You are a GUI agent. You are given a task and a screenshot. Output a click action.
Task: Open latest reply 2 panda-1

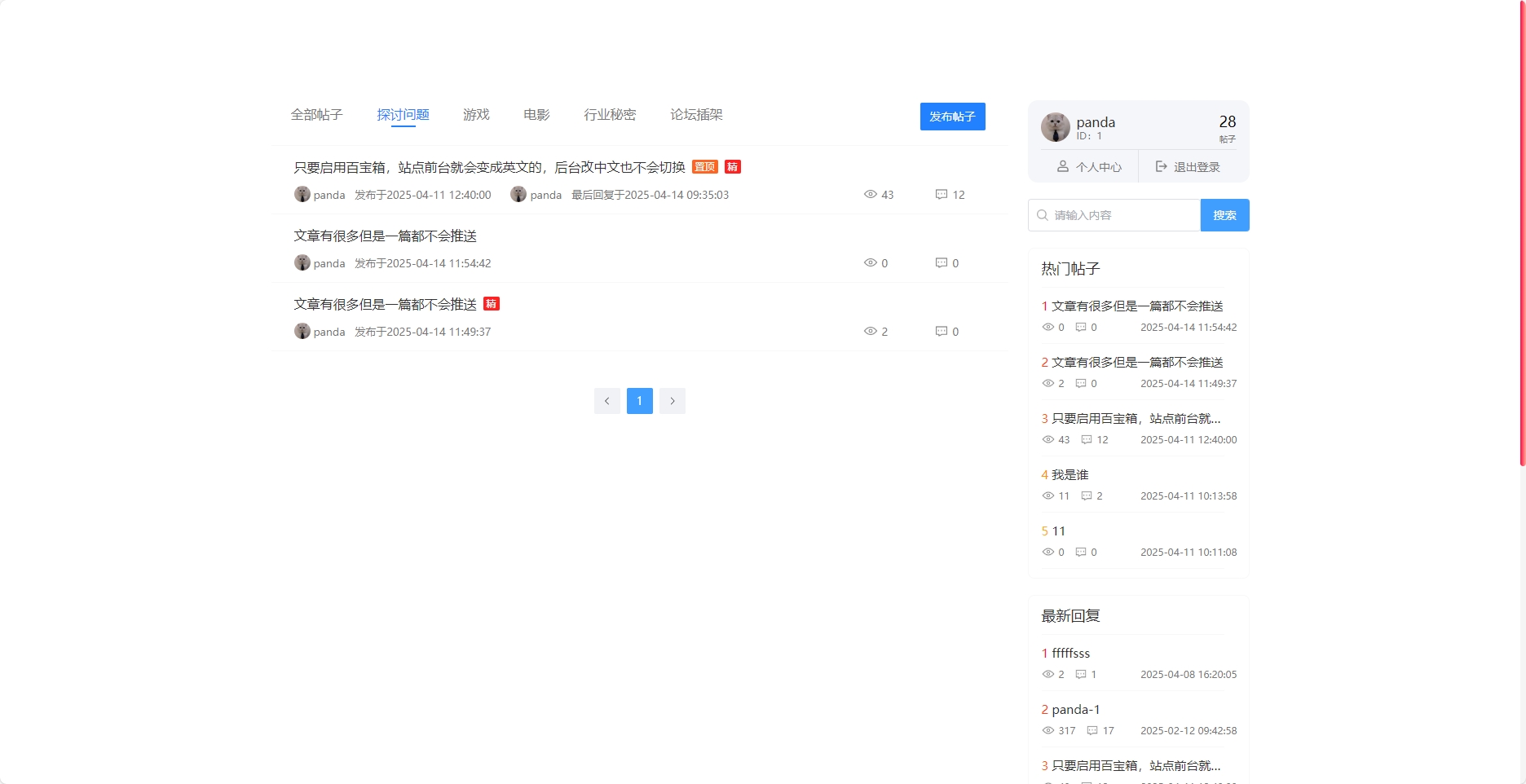1075,710
